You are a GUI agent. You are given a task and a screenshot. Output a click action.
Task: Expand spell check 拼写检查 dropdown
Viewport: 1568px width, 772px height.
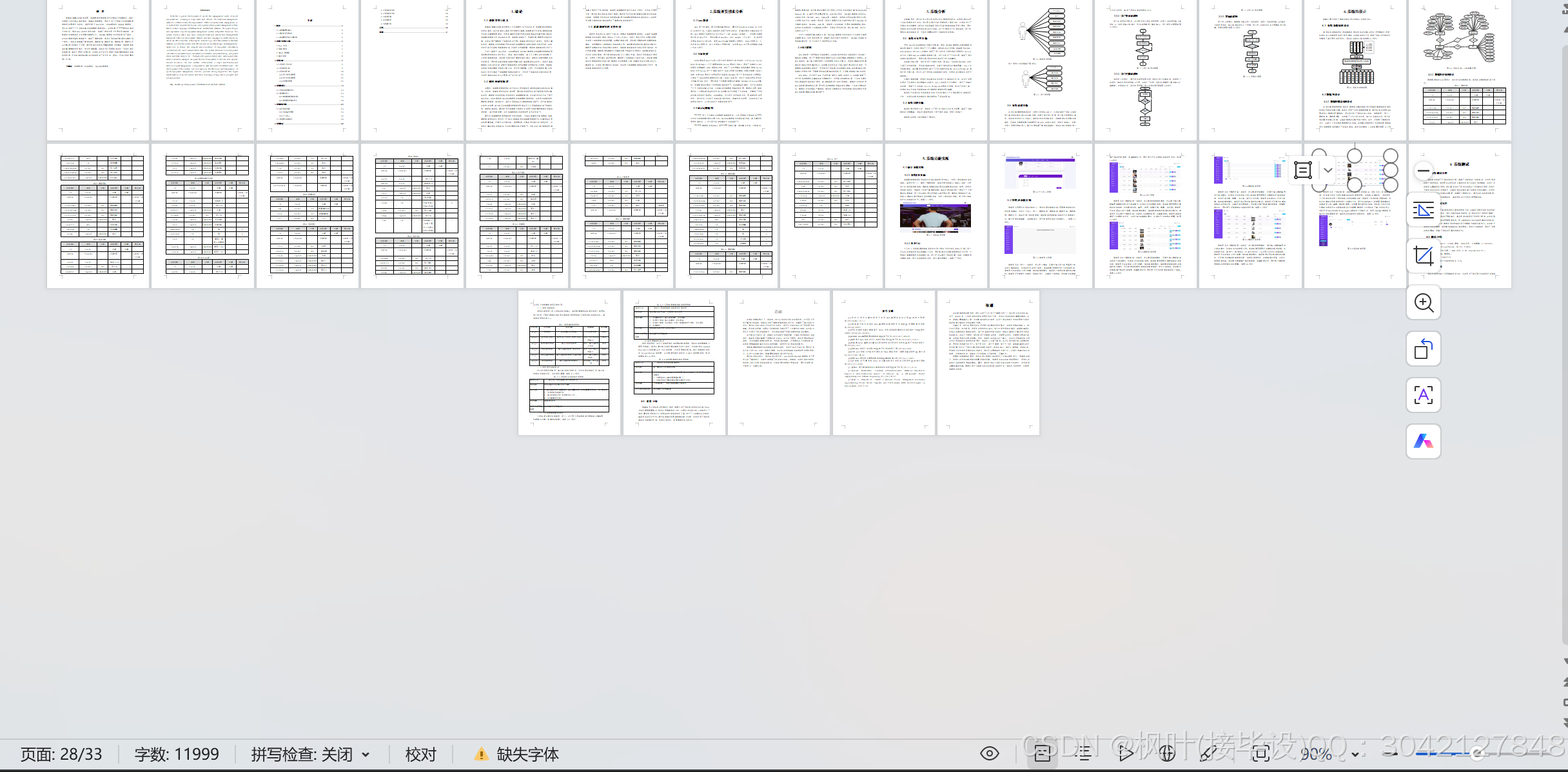(366, 755)
